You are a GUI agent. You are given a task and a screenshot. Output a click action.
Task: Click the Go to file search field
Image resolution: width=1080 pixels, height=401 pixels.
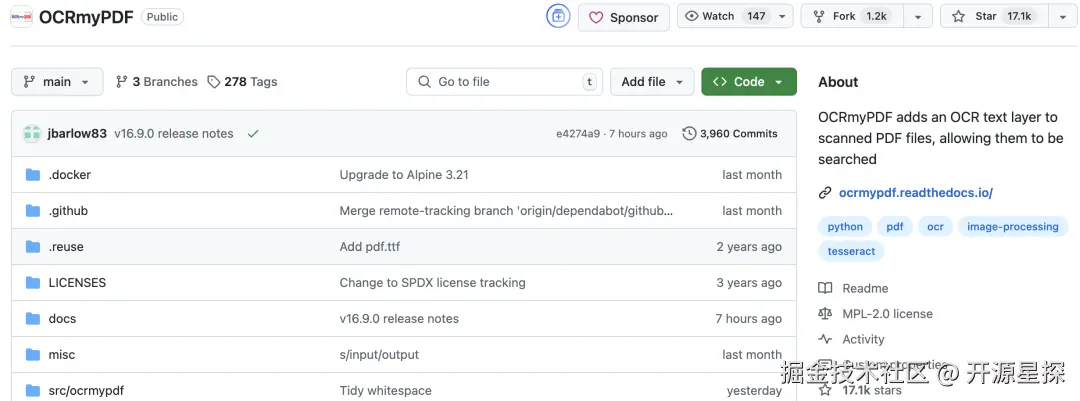point(505,82)
